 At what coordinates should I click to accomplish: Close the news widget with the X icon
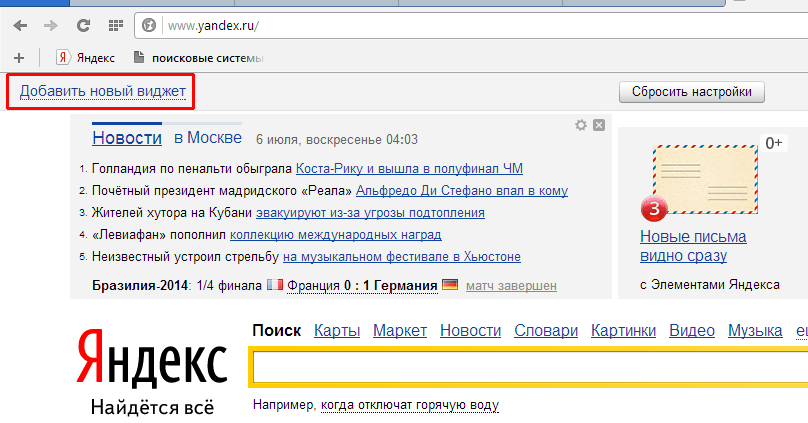(x=599, y=125)
